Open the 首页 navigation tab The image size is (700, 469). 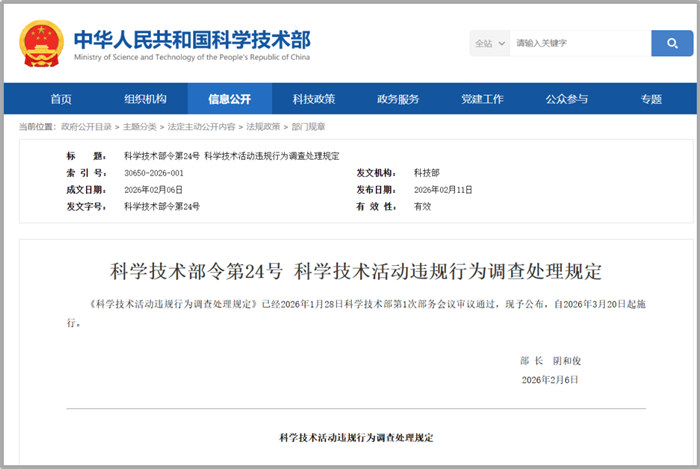coord(61,99)
